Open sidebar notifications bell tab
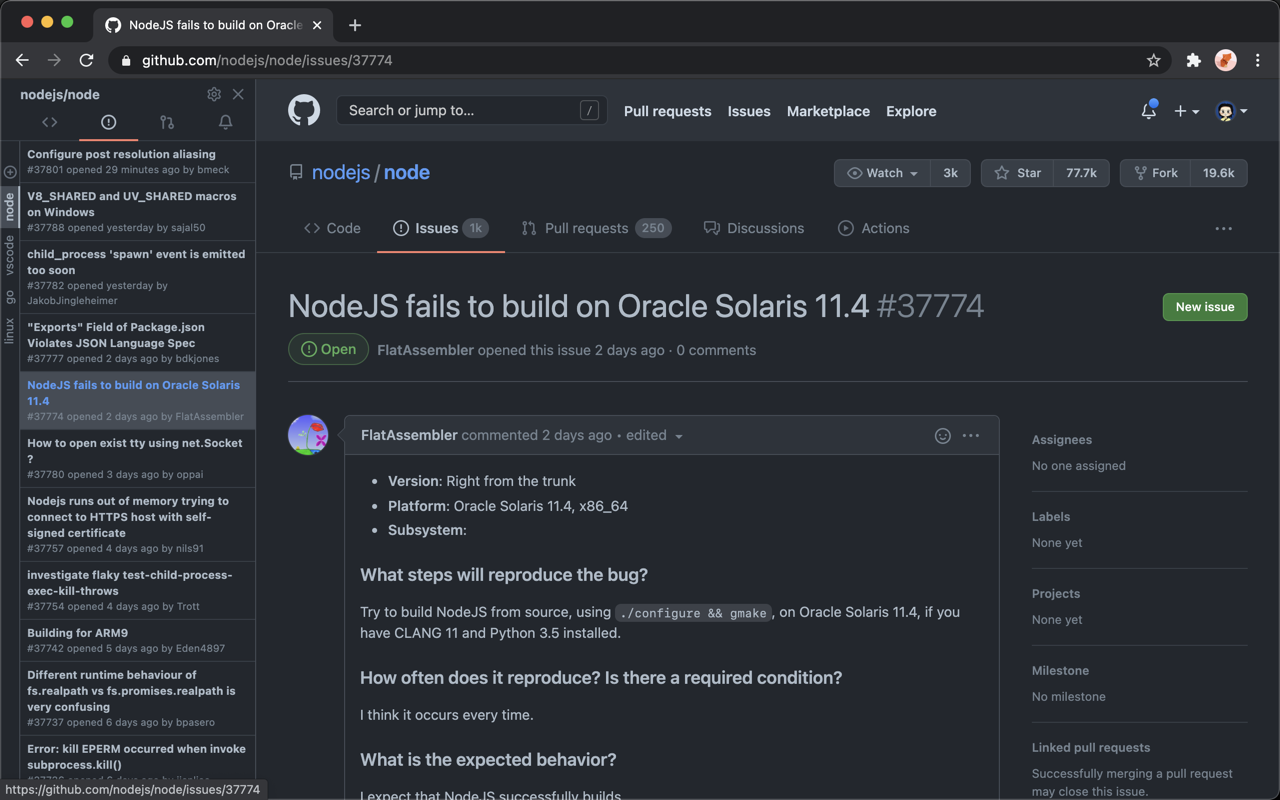 [x=226, y=122]
